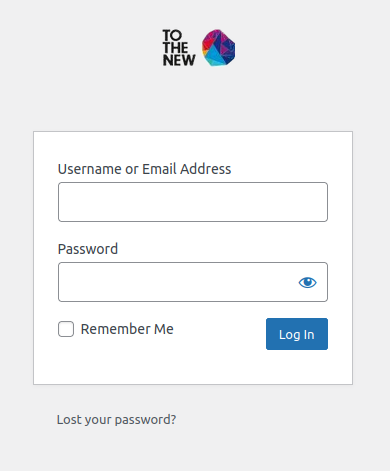Screen dimensions: 390x471
Task: Tick the Remember Me checkbox
Action: (66, 329)
